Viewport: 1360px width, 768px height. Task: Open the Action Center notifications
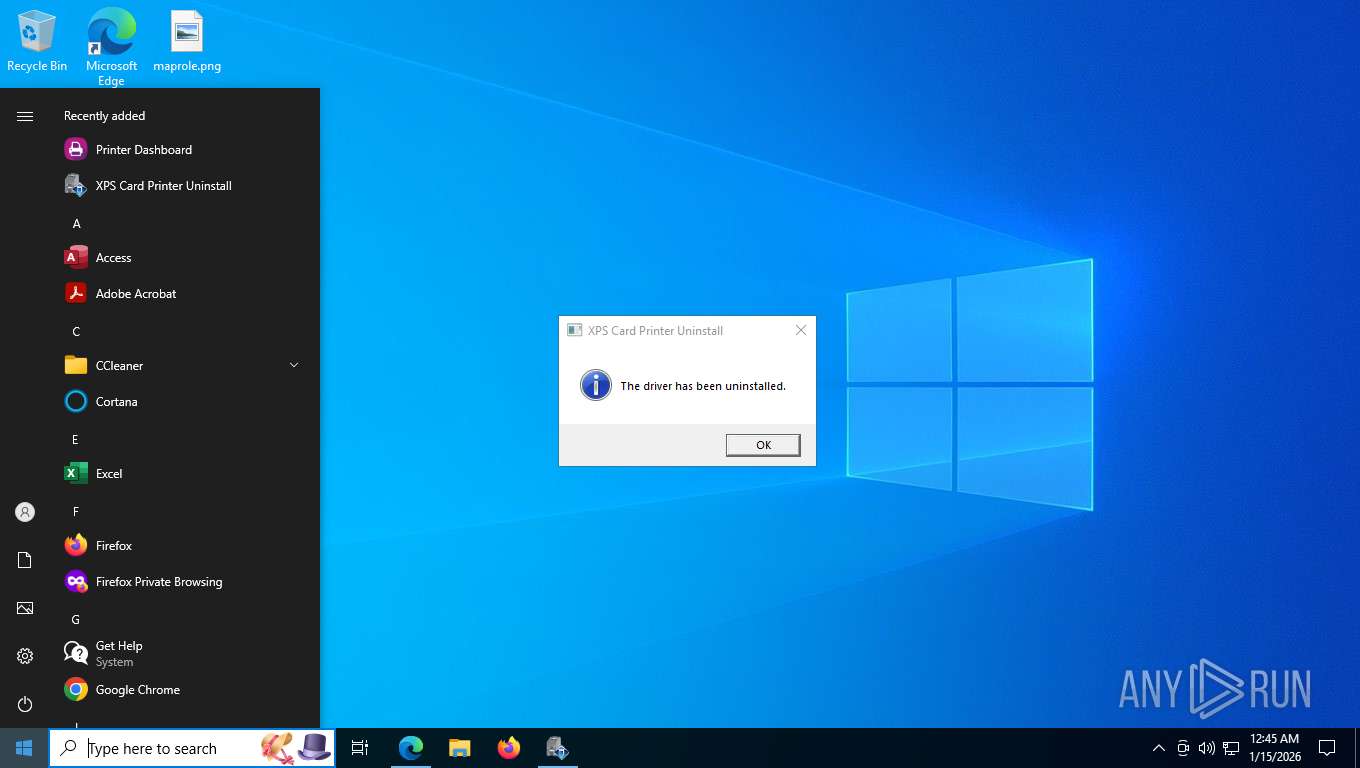click(1327, 748)
